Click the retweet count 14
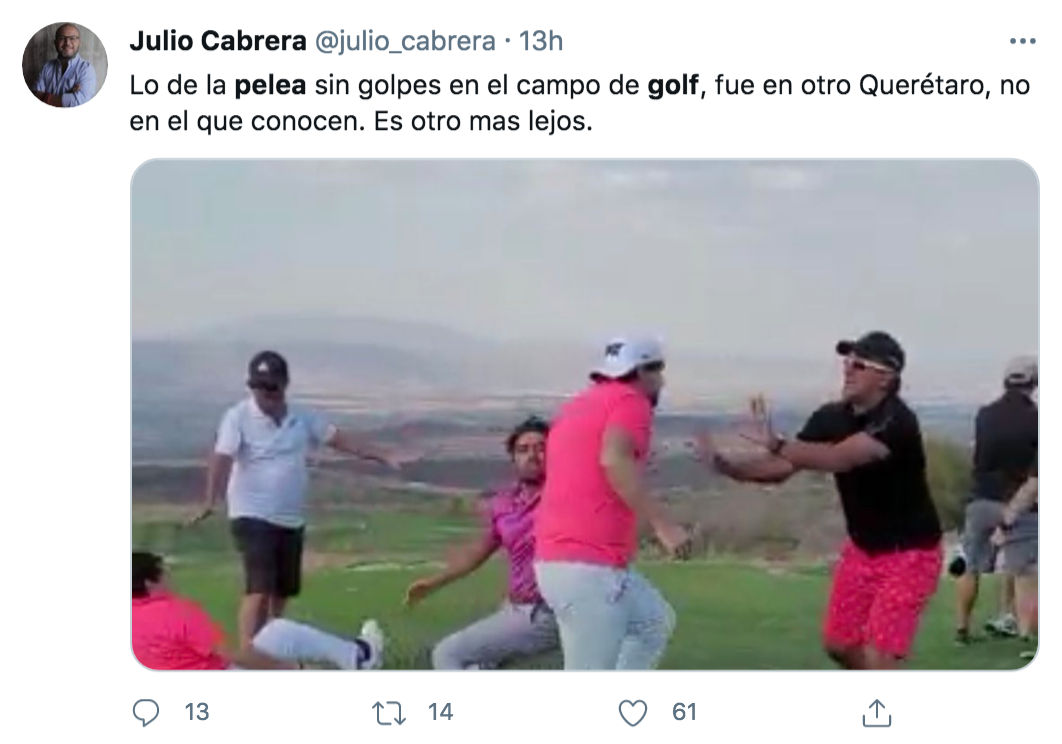This screenshot has width=1062, height=744. 440,712
